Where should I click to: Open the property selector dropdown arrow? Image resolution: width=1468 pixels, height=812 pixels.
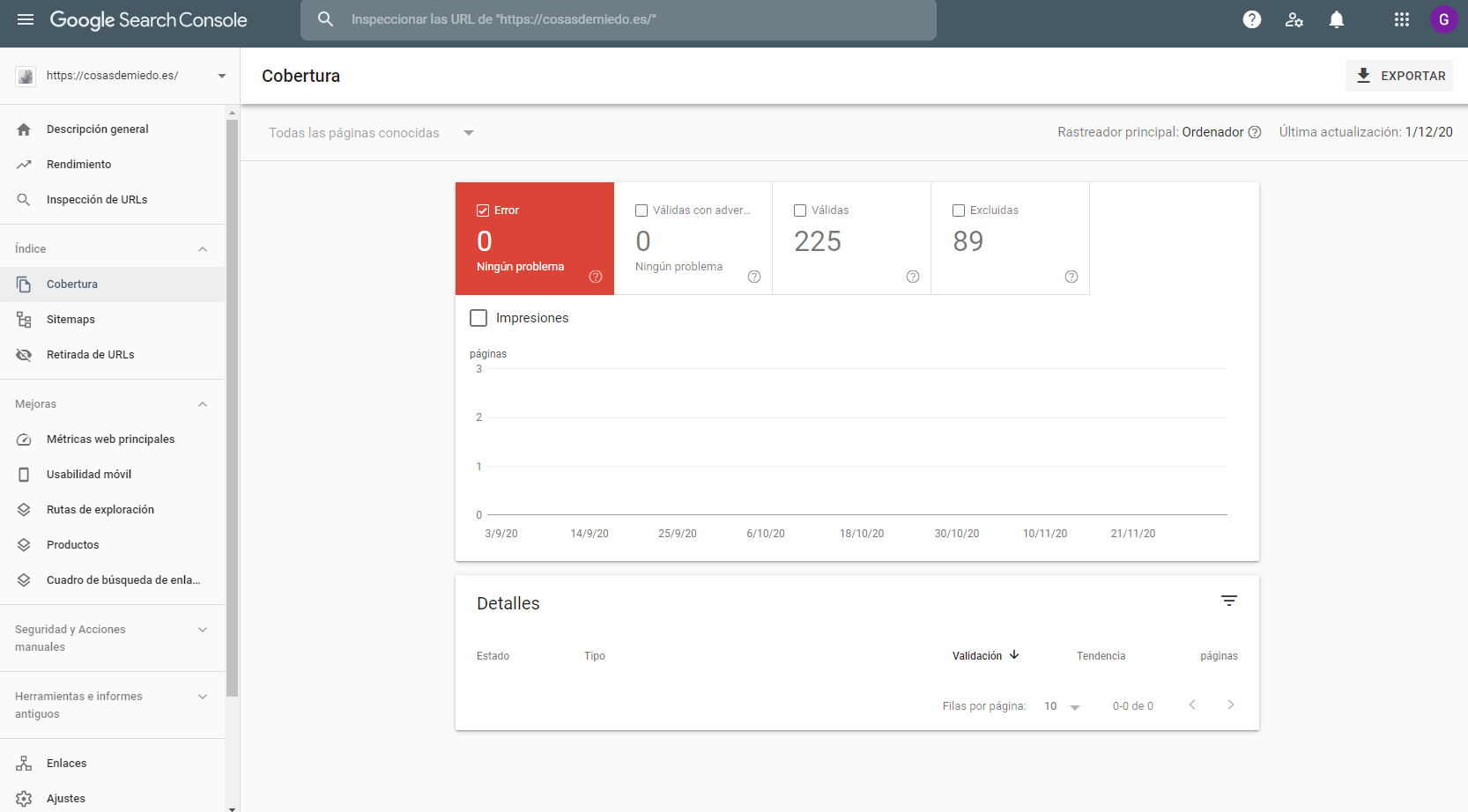(222, 76)
